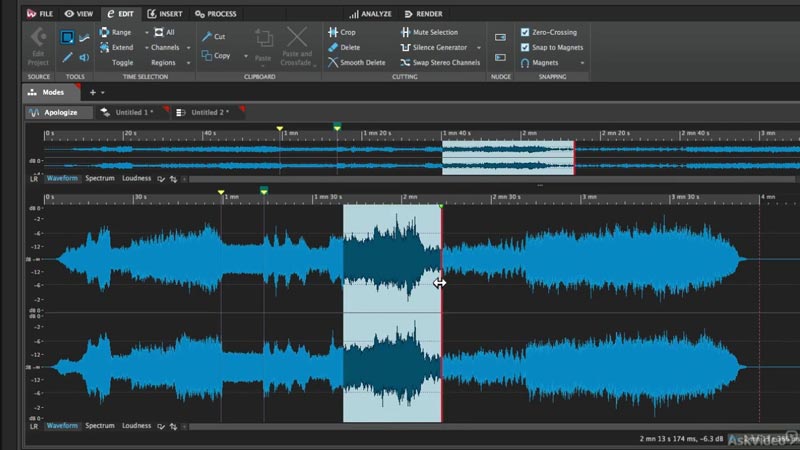The height and width of the screenshot is (450, 800).
Task: Select the play speaker tool
Action: click(x=84, y=58)
